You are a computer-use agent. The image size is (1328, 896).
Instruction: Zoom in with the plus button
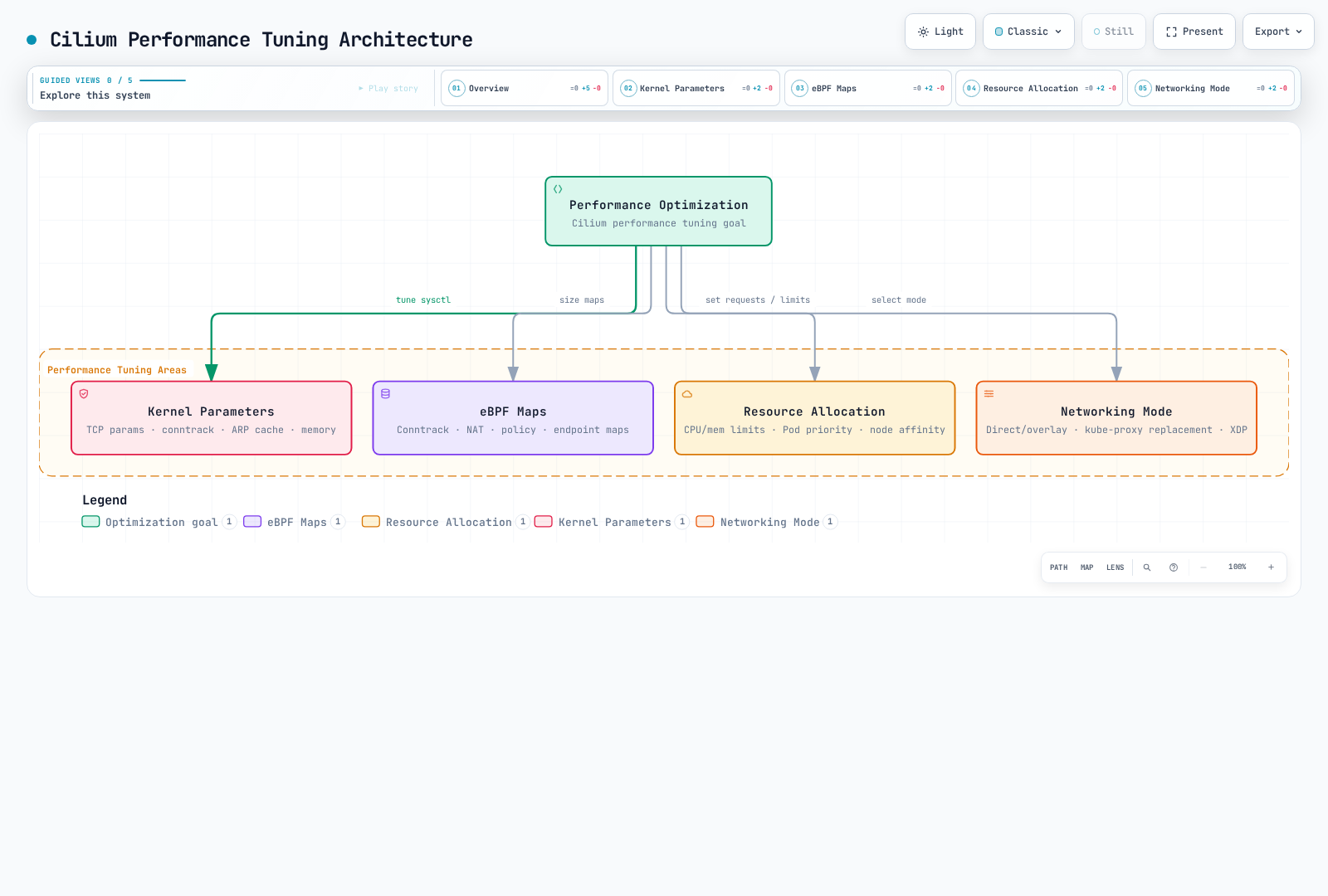1271,567
